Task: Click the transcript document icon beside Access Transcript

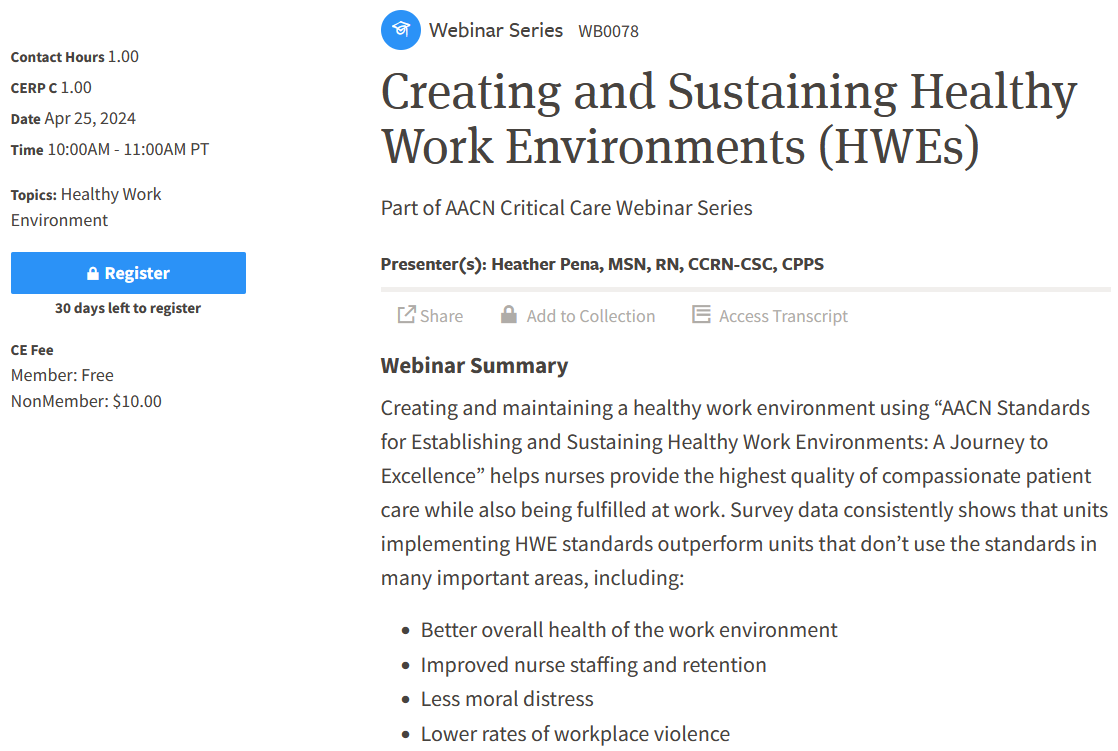Action: coord(700,314)
